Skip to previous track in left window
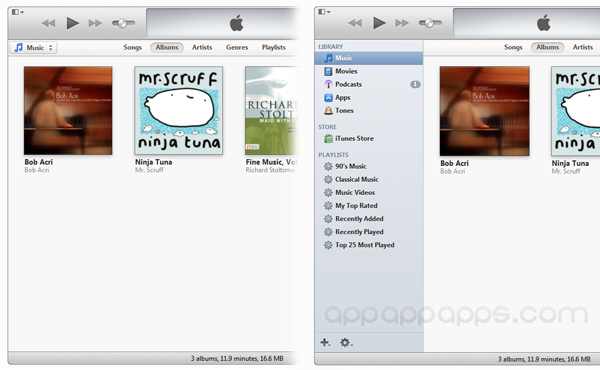 [x=48, y=23]
